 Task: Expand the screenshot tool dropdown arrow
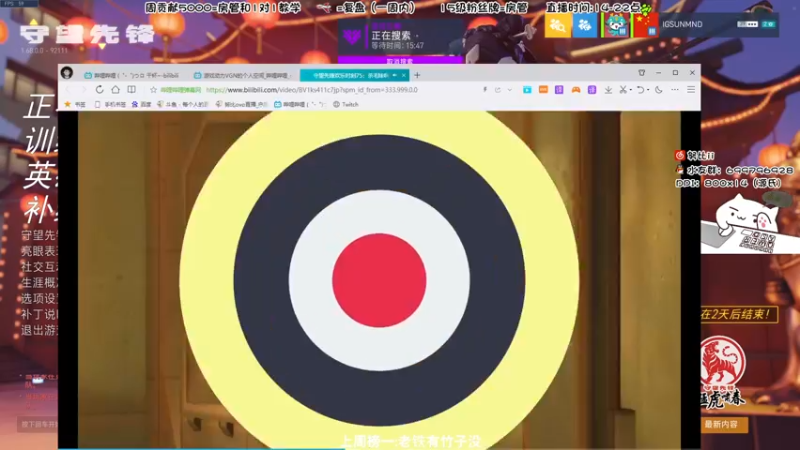click(631, 90)
